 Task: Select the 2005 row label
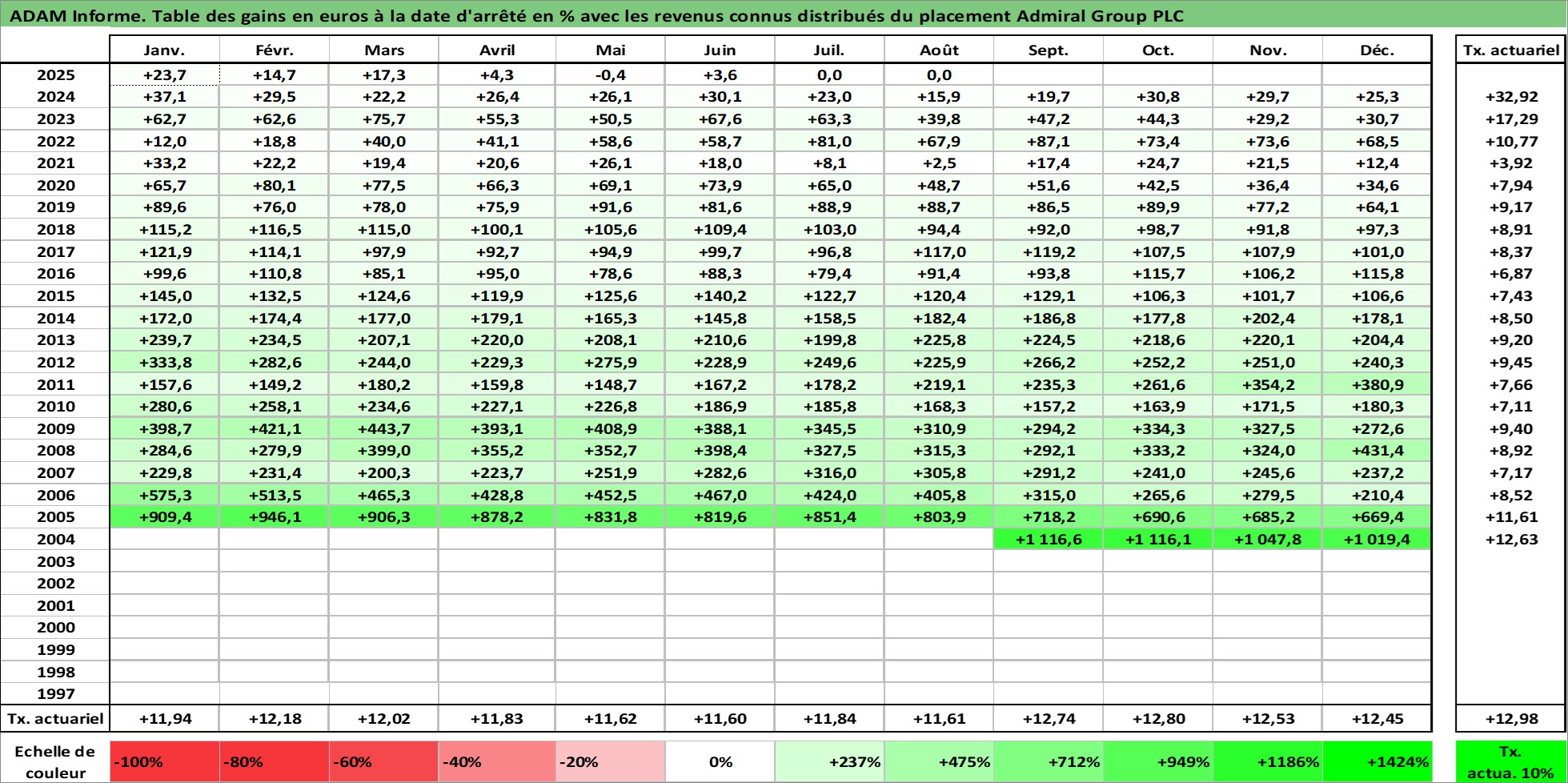click(x=55, y=517)
